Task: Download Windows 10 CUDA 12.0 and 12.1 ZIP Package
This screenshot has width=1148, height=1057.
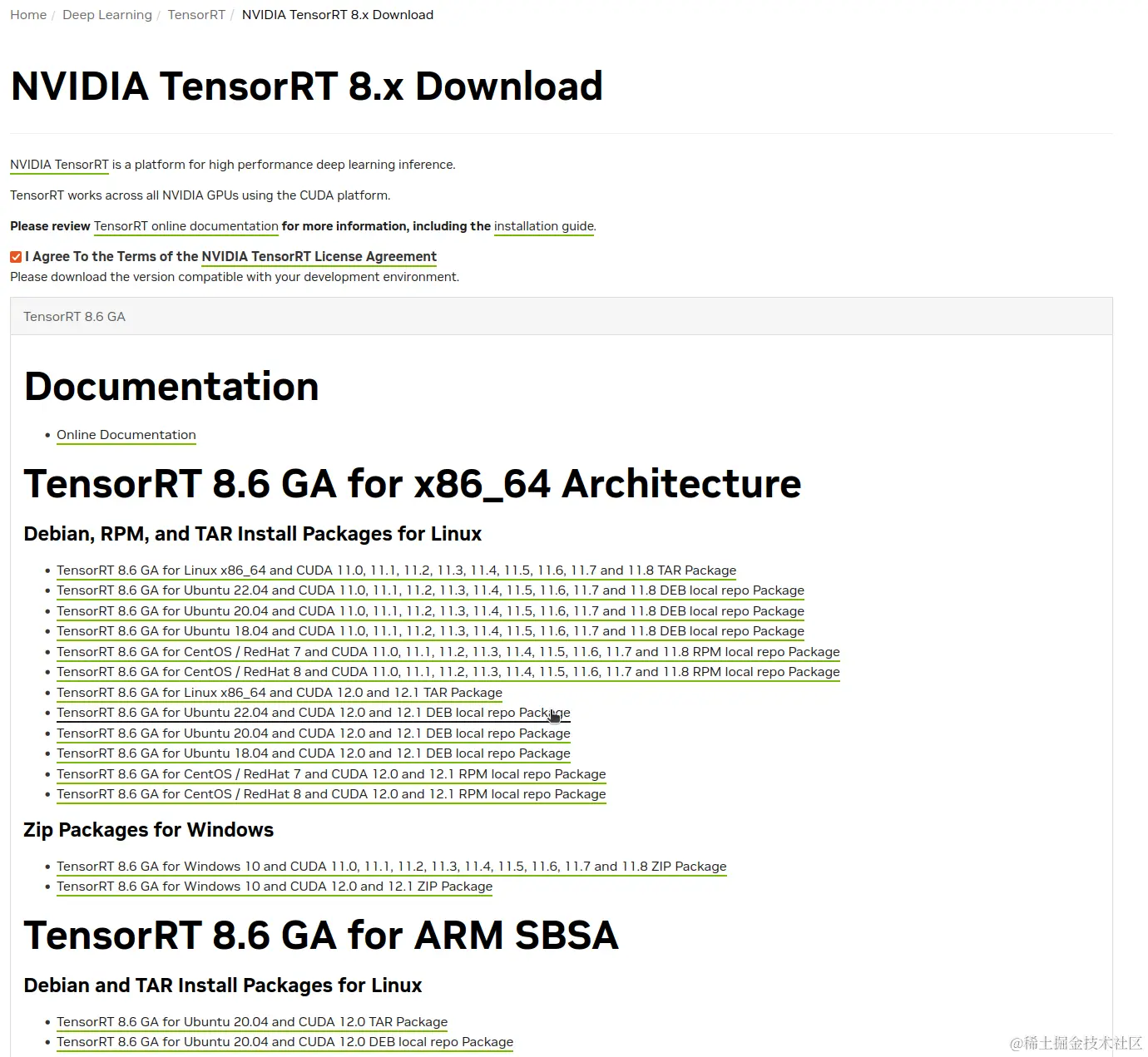Action: click(x=274, y=887)
